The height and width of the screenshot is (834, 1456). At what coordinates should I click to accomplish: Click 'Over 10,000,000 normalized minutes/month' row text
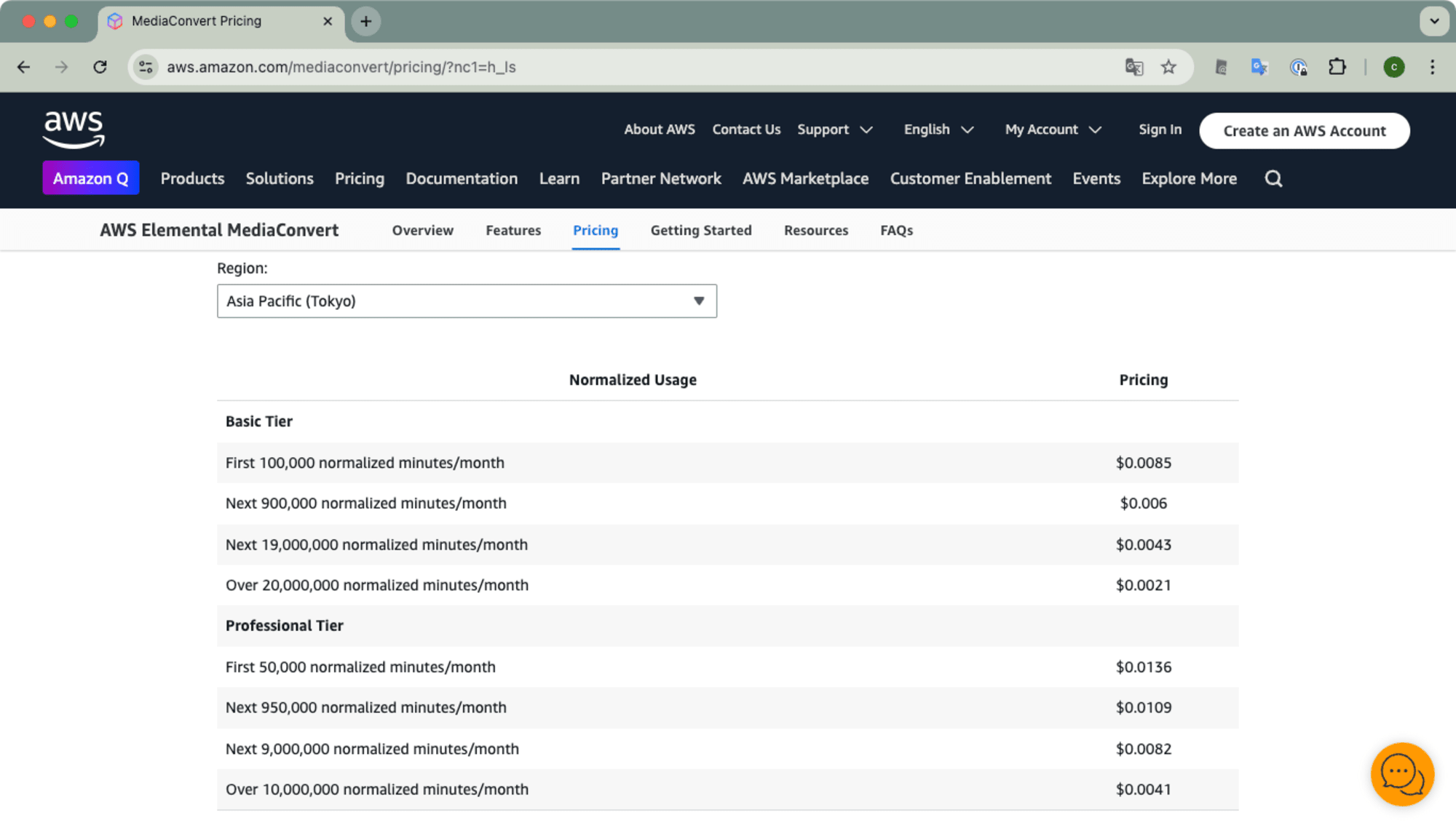(377, 790)
